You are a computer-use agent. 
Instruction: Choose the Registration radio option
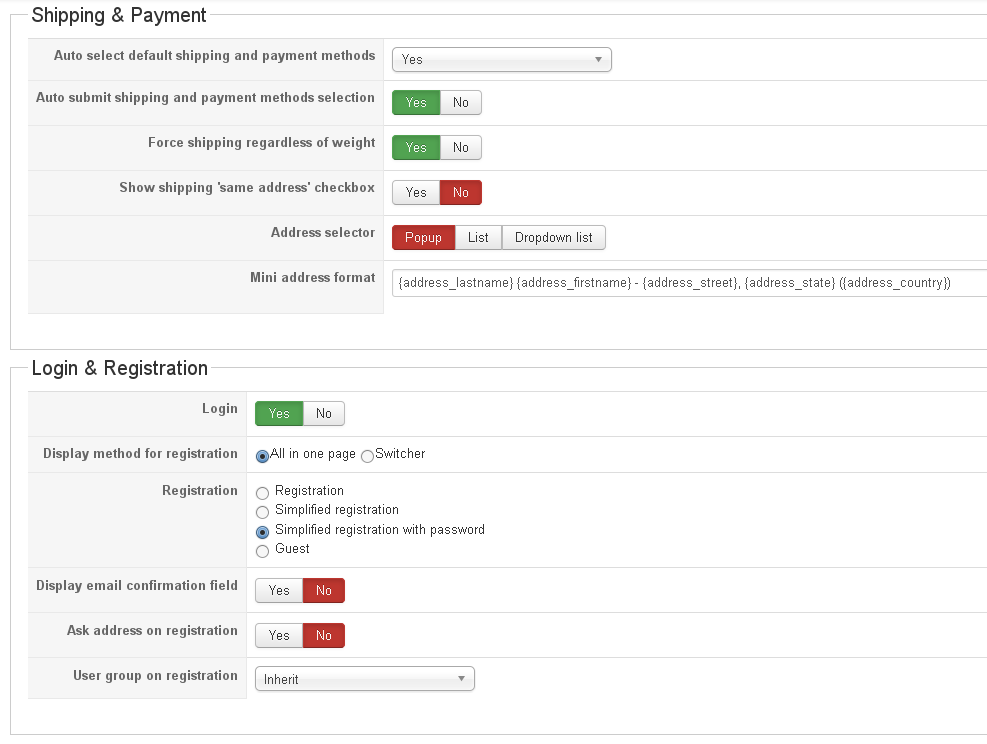(263, 493)
